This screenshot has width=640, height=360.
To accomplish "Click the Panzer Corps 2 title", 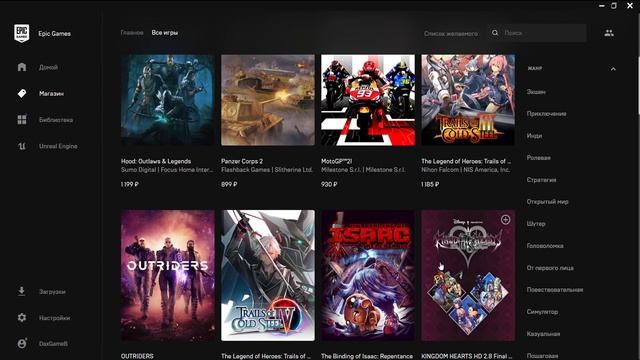I will pos(242,161).
